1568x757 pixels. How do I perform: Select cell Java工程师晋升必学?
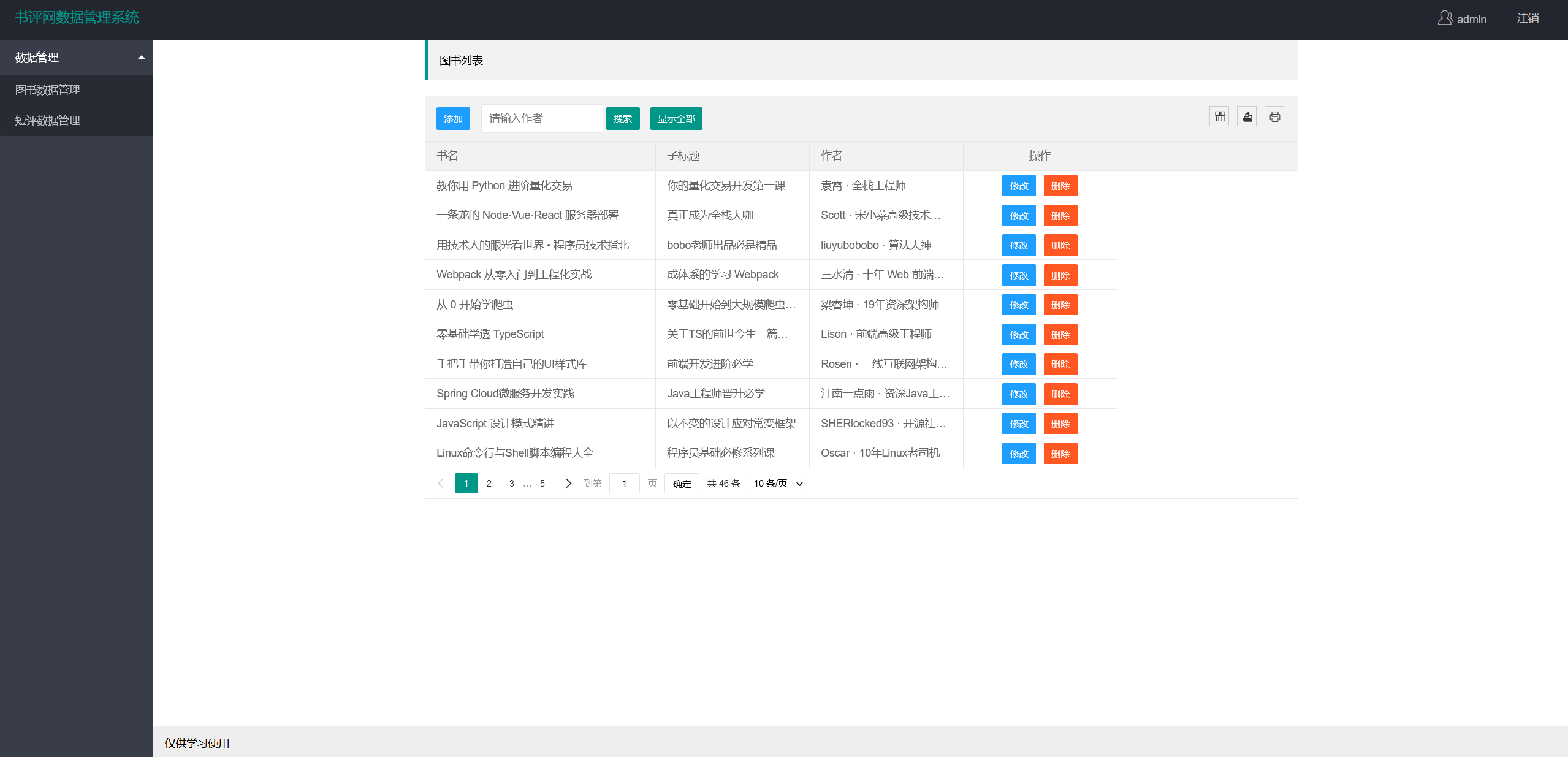[733, 394]
